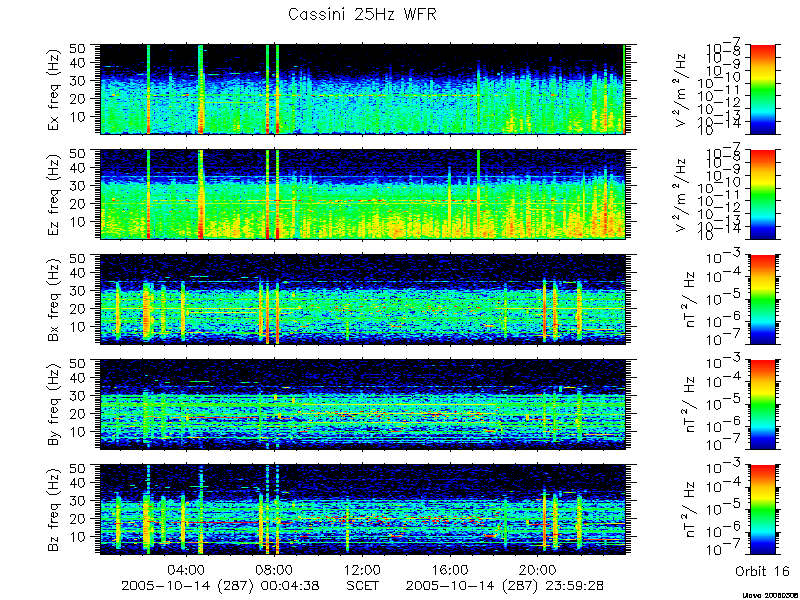Viewport: 800px width, 600px height.
Task: Click the "16:00" time axis label
Action: [x=450, y=569]
